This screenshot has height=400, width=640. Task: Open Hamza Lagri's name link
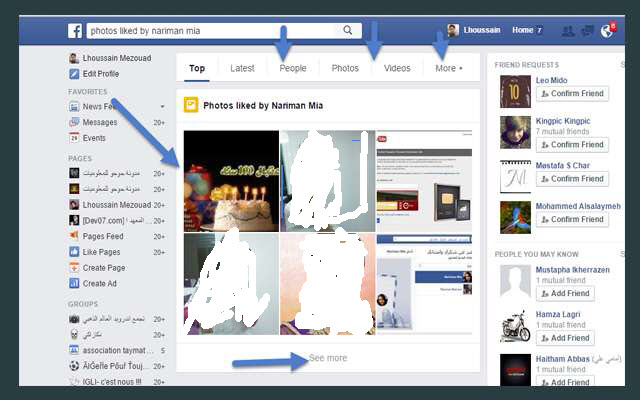pyautogui.click(x=558, y=314)
